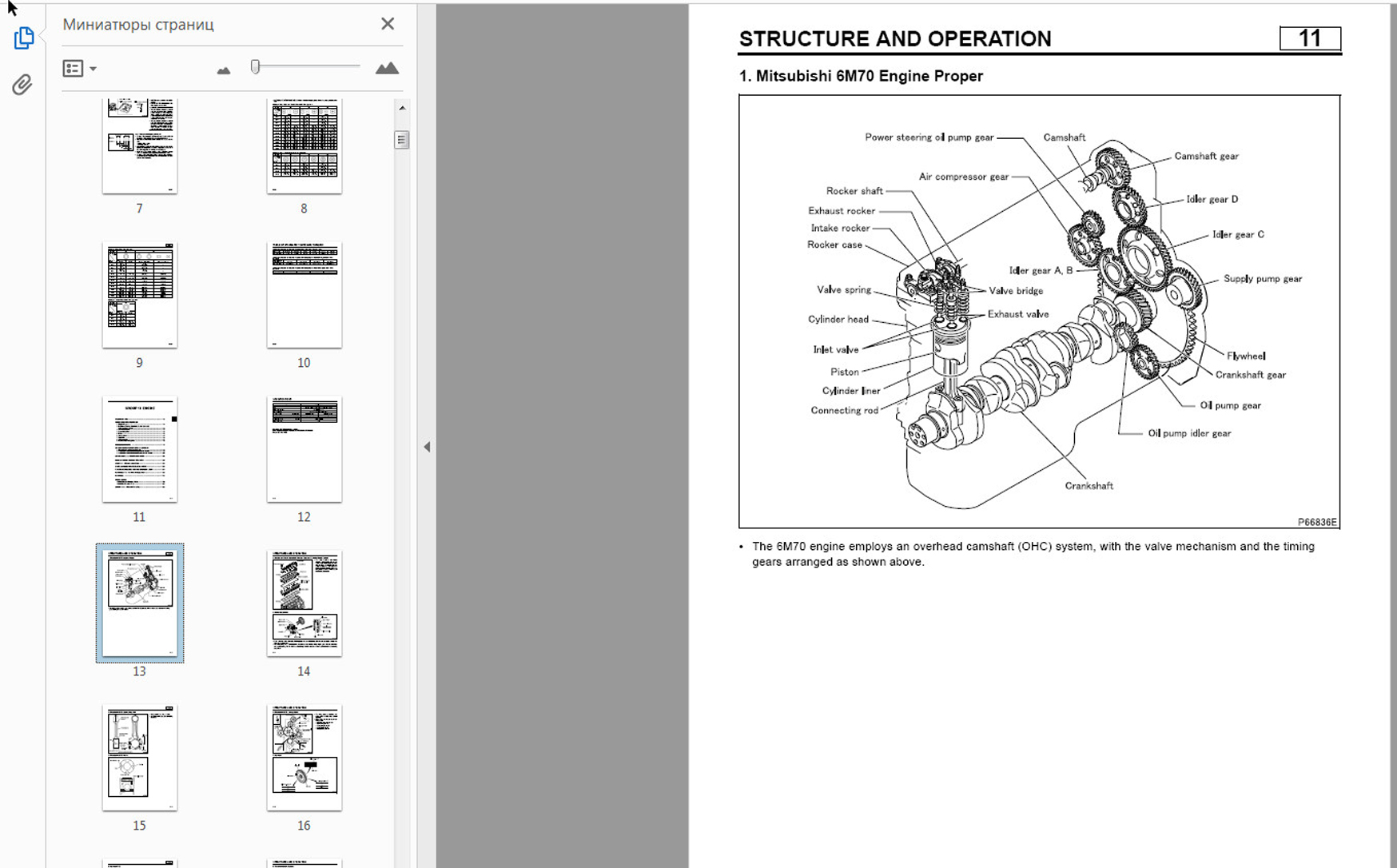This screenshot has height=868, width=1397.
Task: Select the highlighted page 13 thumbnail
Action: (140, 603)
